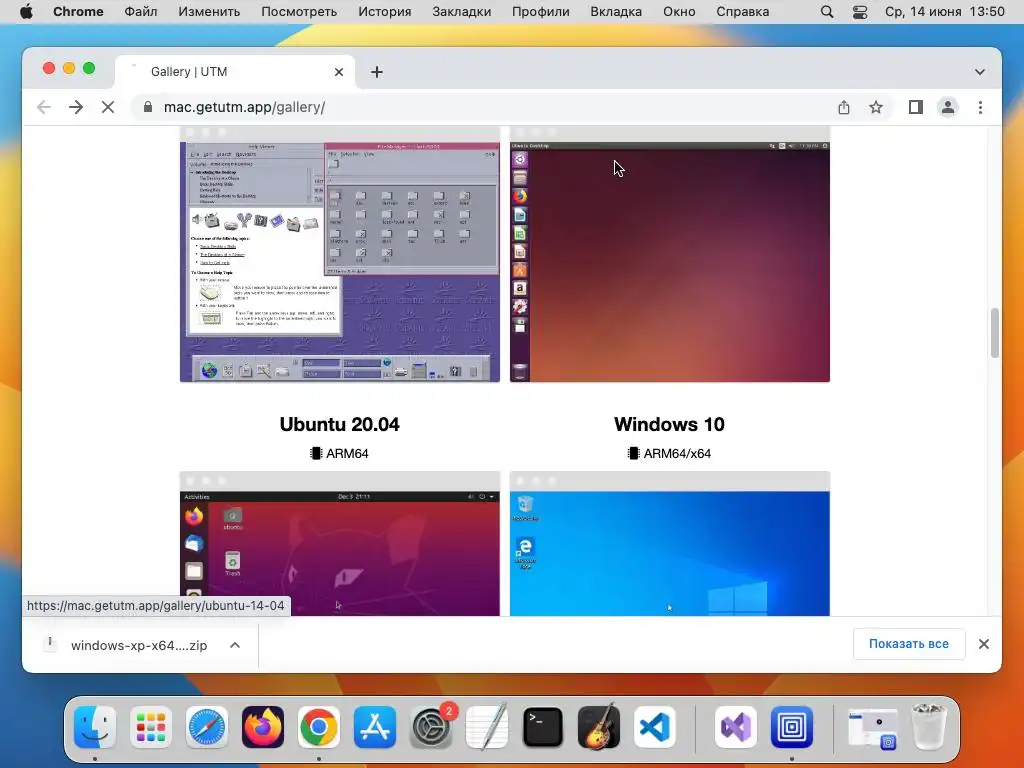The image size is (1024, 768).
Task: Open the Ubuntu 20.04 screenshot thumbnail
Action: click(x=340, y=543)
